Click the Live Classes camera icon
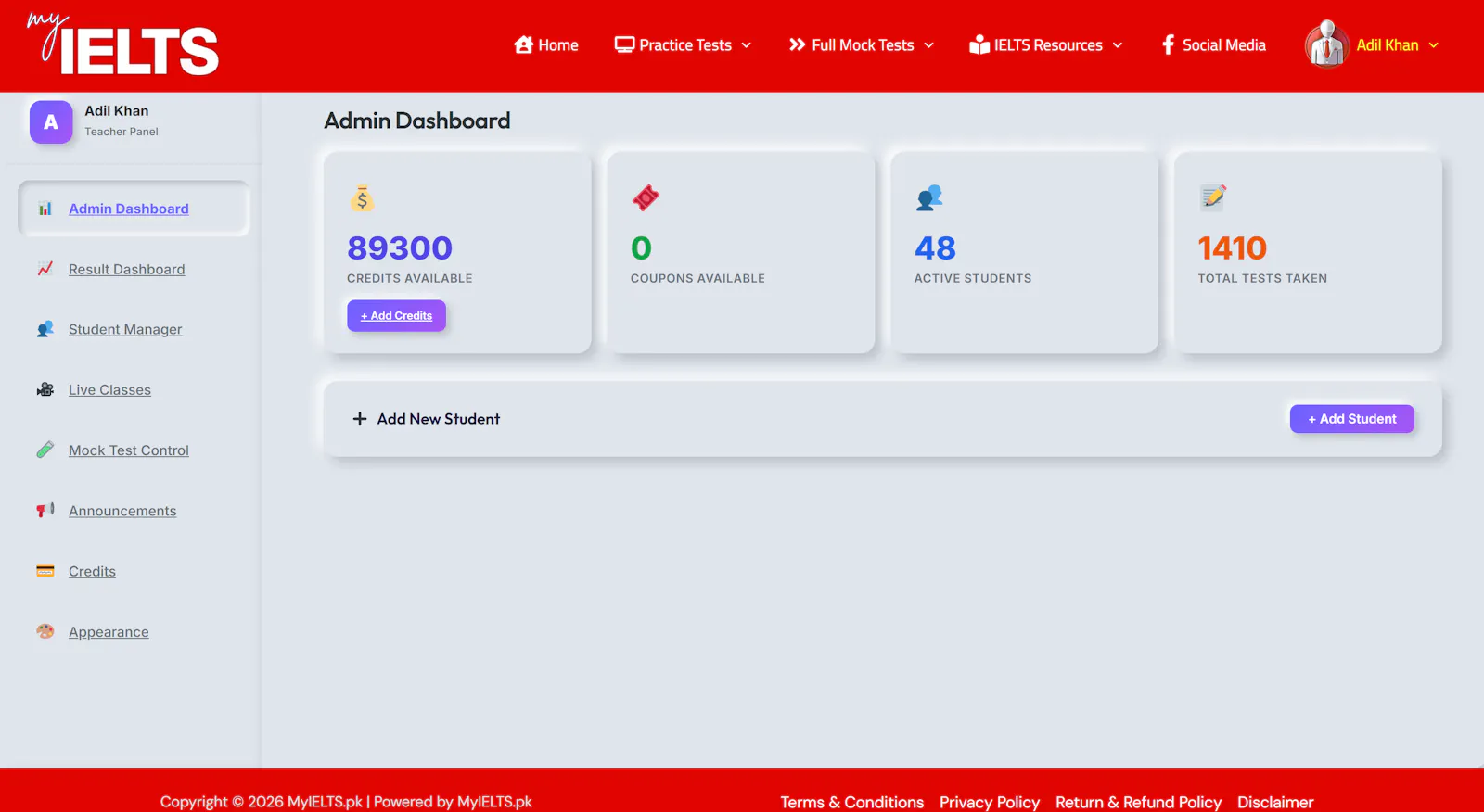This screenshot has height=812, width=1484. (45, 389)
